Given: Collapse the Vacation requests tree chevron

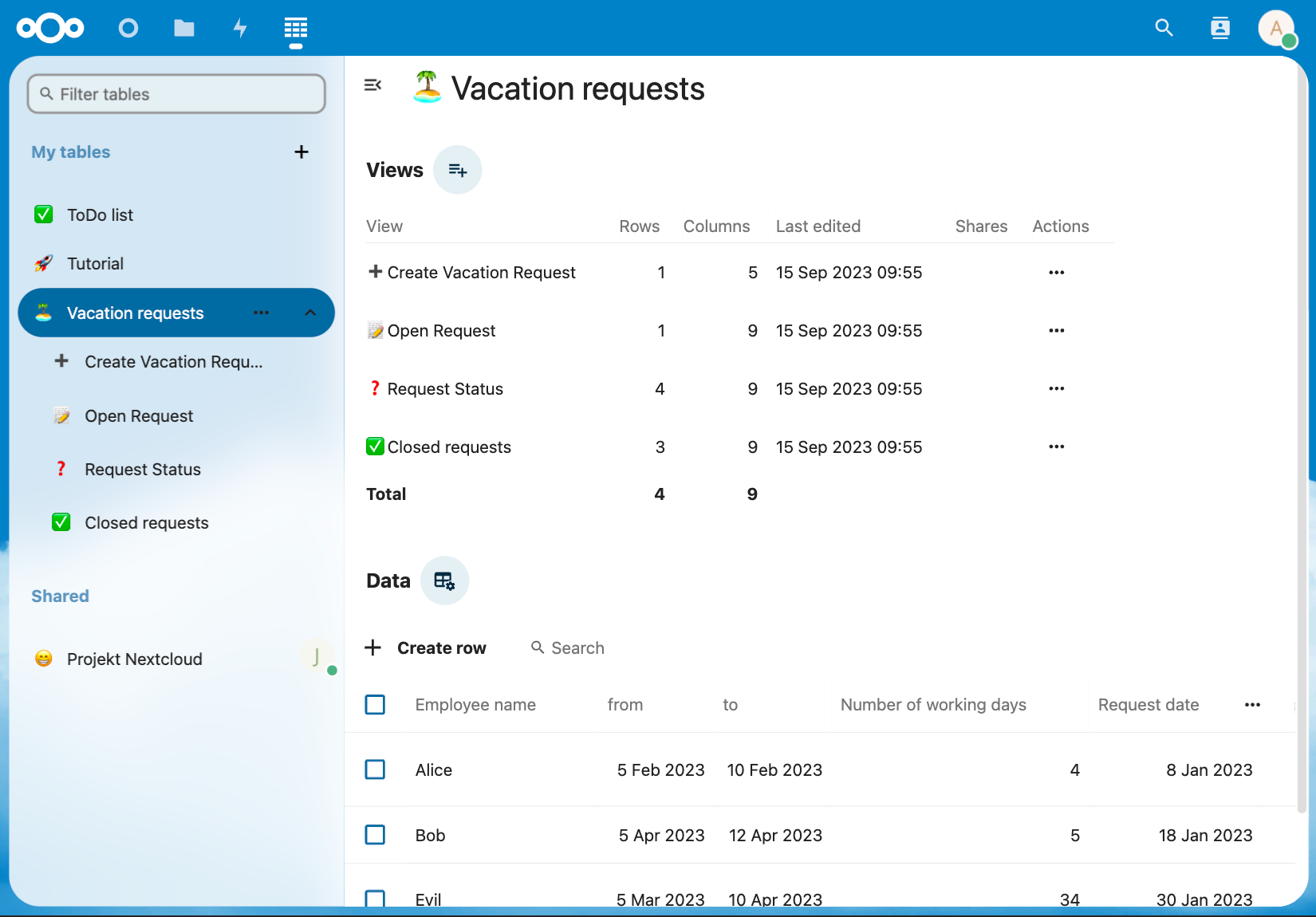Looking at the screenshot, I should tap(311, 313).
